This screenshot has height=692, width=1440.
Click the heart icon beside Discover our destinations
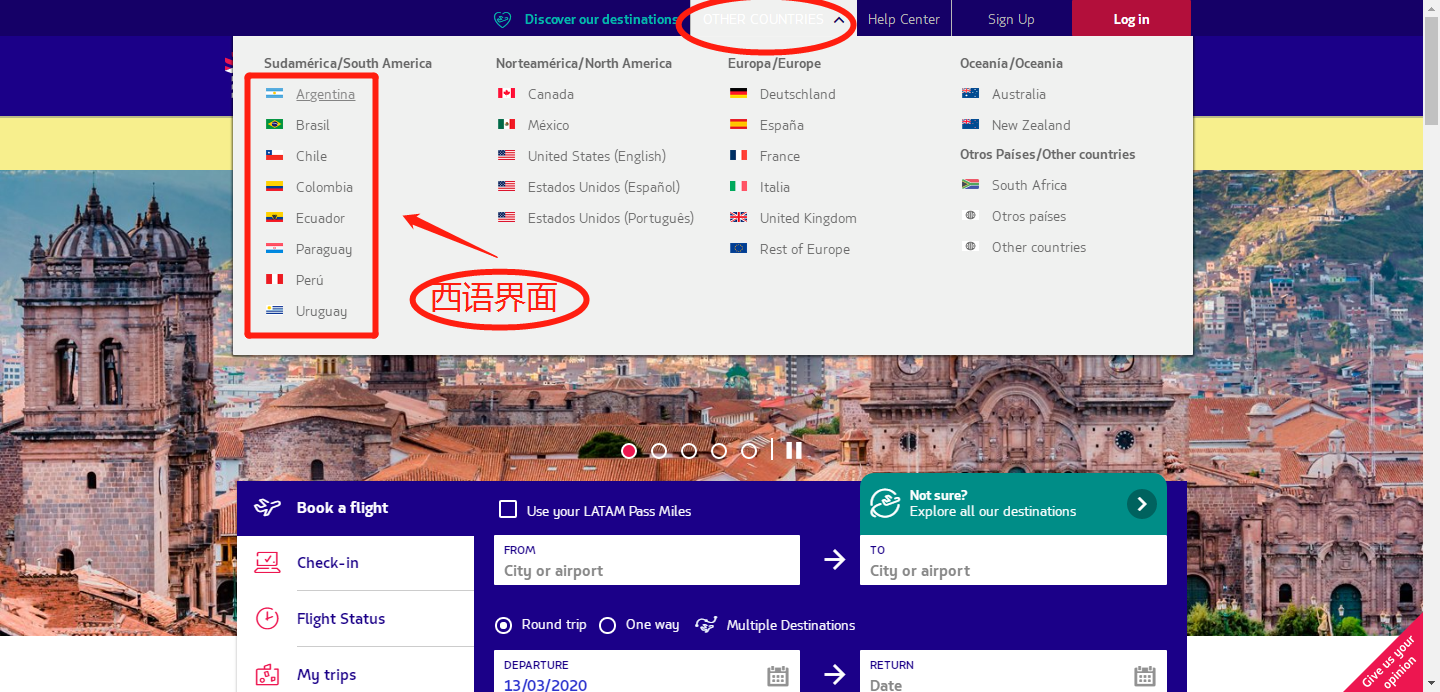tap(503, 19)
